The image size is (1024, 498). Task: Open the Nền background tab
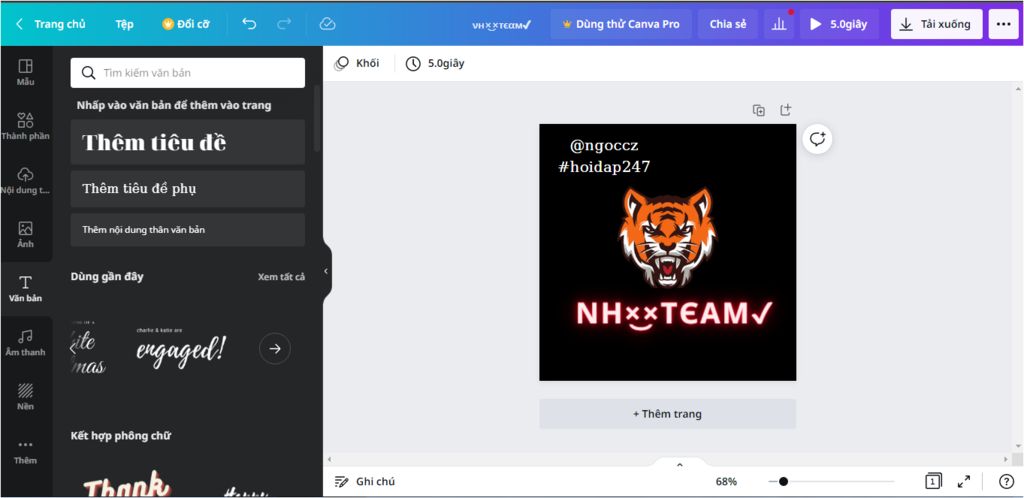25,397
